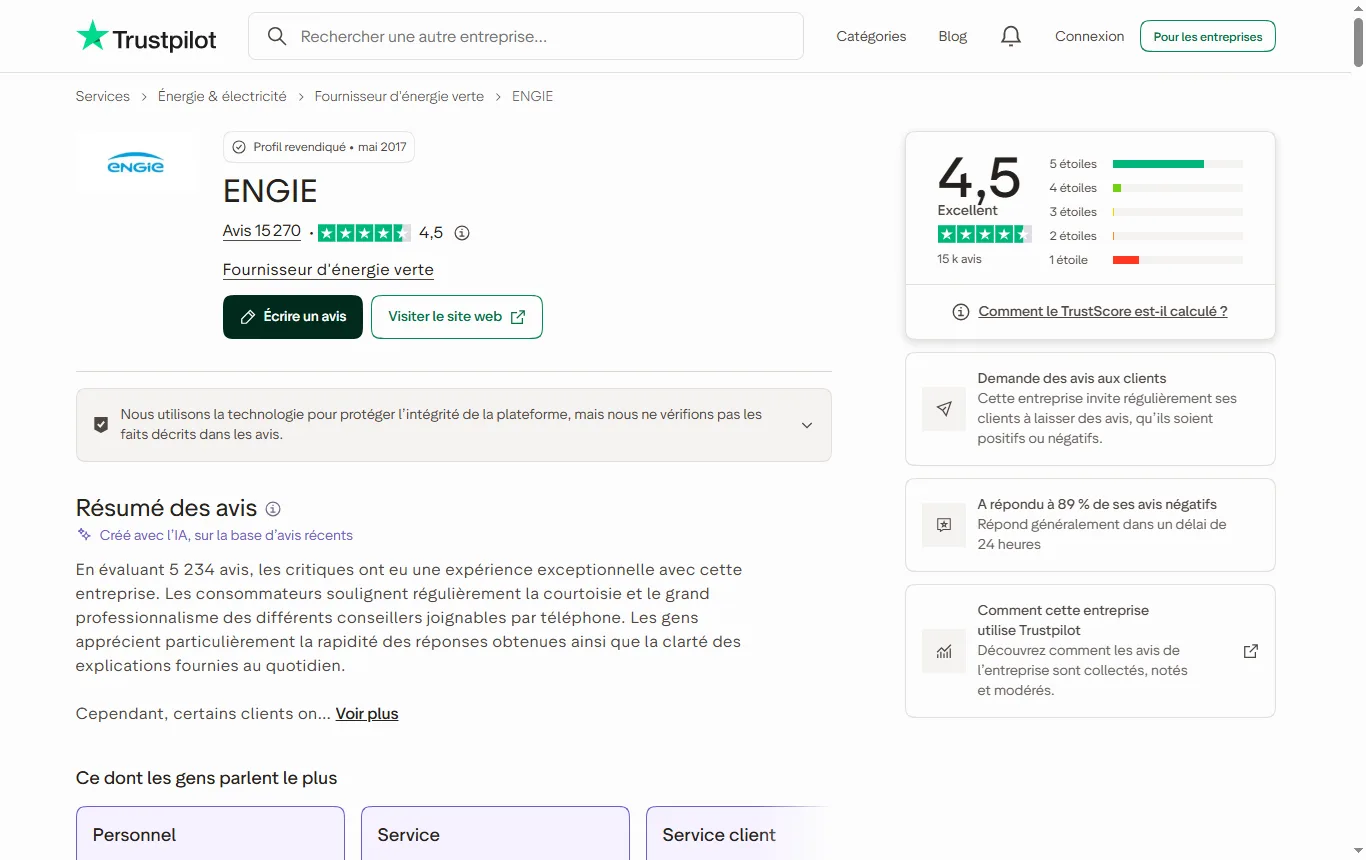
Task: Click the star rating under Excellent
Action: click(984, 234)
